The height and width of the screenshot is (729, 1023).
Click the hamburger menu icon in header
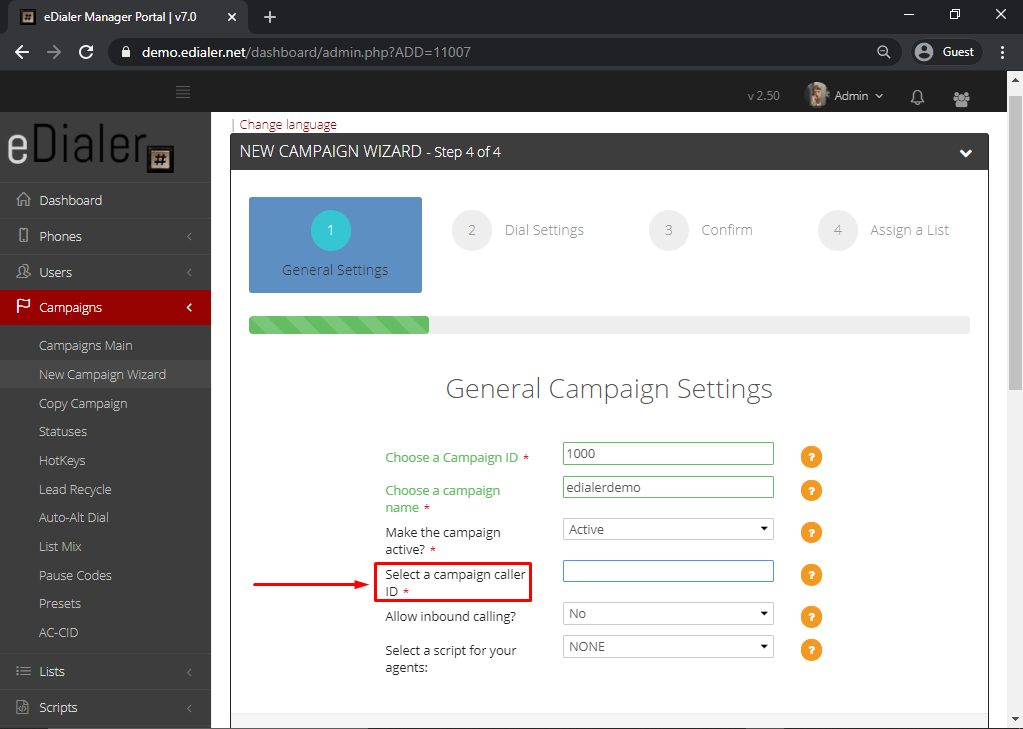(x=183, y=92)
